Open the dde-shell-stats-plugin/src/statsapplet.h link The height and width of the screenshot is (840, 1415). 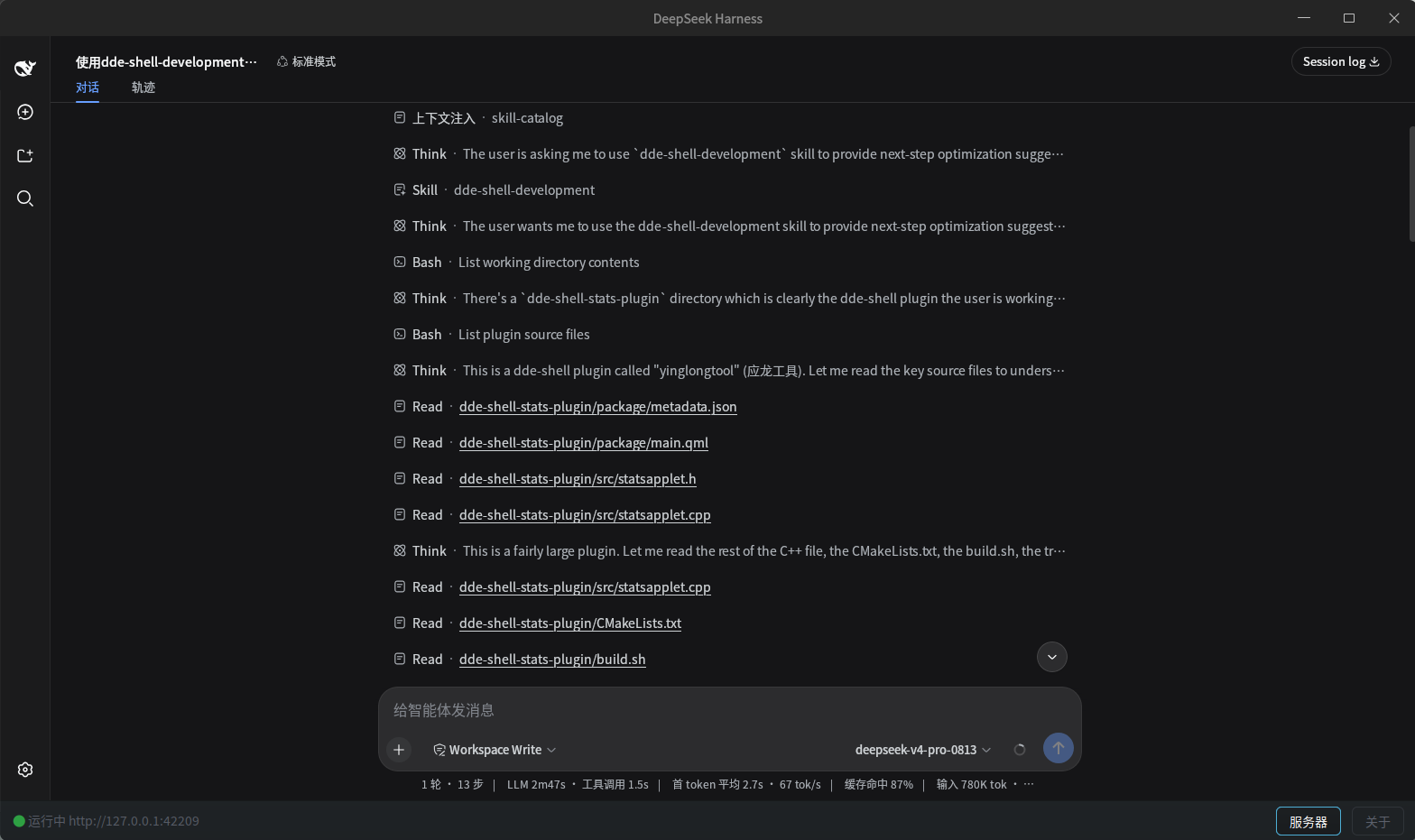coord(578,479)
